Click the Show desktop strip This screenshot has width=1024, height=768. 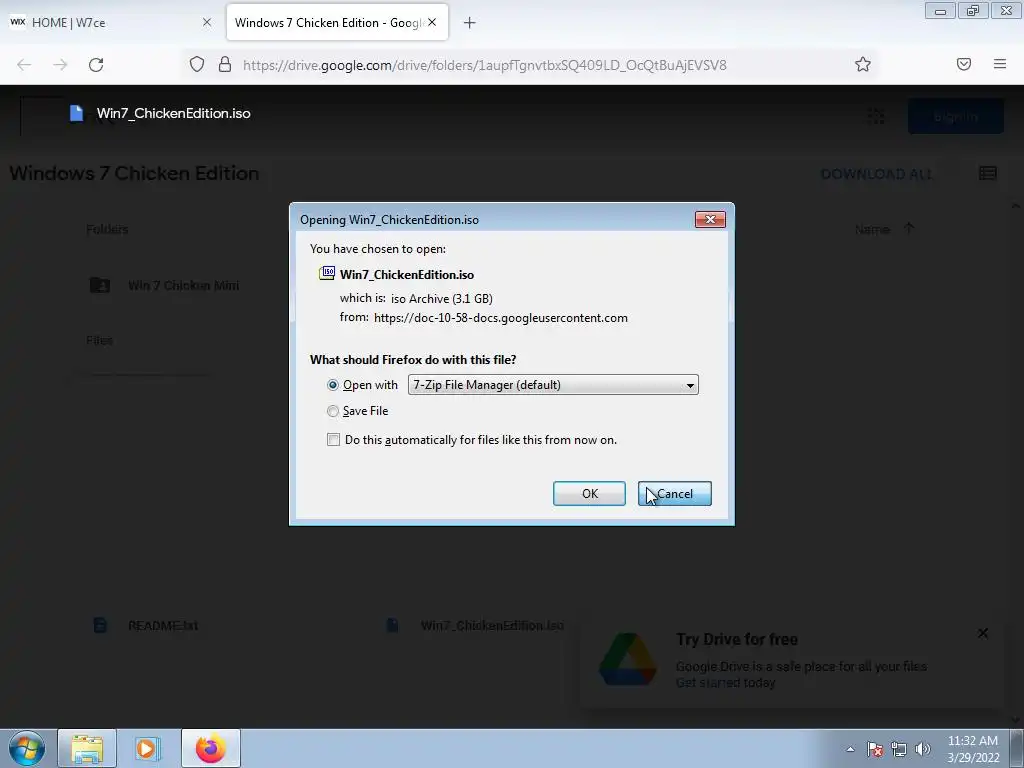point(1017,748)
